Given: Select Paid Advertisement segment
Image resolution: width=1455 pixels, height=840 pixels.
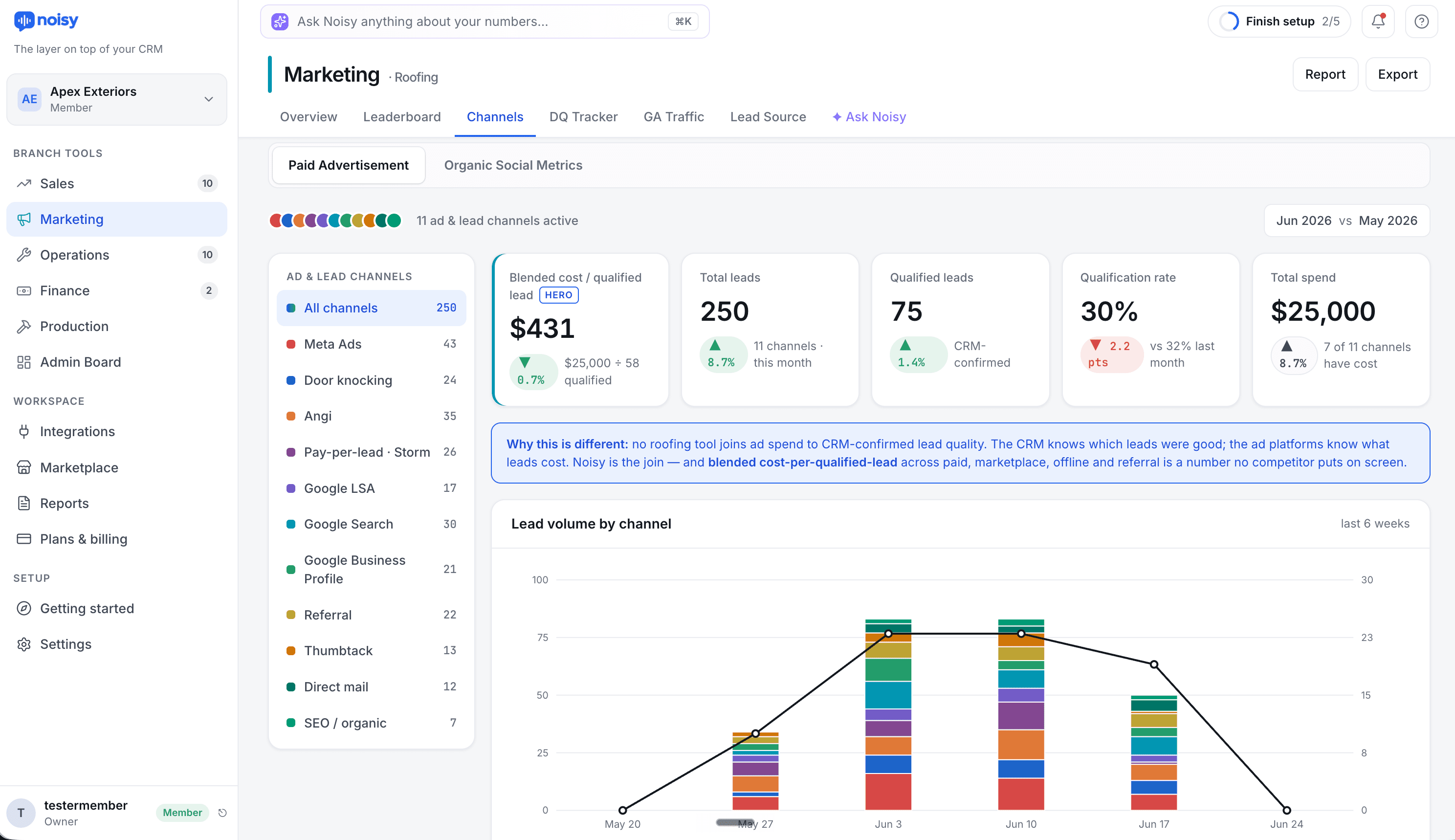Looking at the screenshot, I should (x=348, y=165).
